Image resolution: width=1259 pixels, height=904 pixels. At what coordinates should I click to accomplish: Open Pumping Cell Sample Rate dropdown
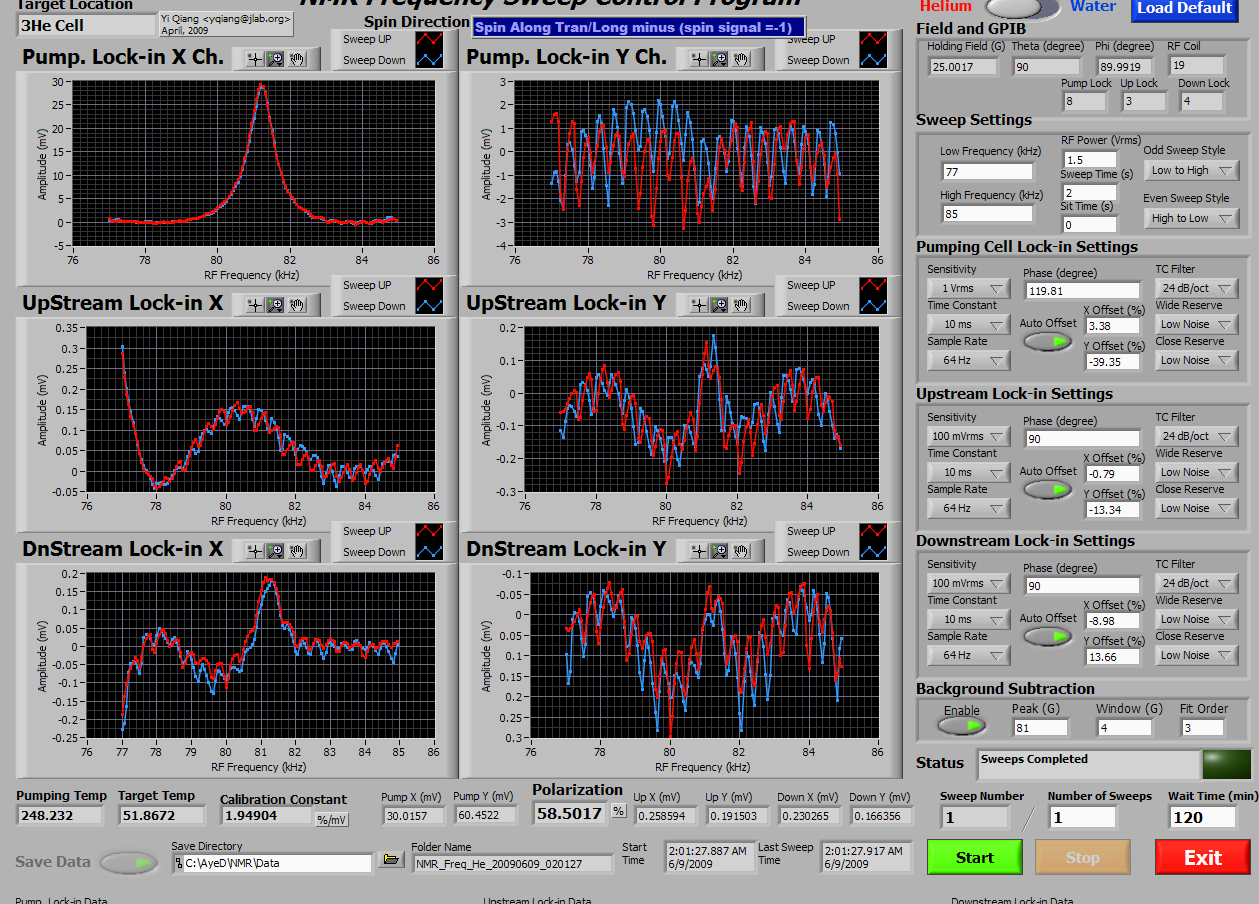point(968,360)
